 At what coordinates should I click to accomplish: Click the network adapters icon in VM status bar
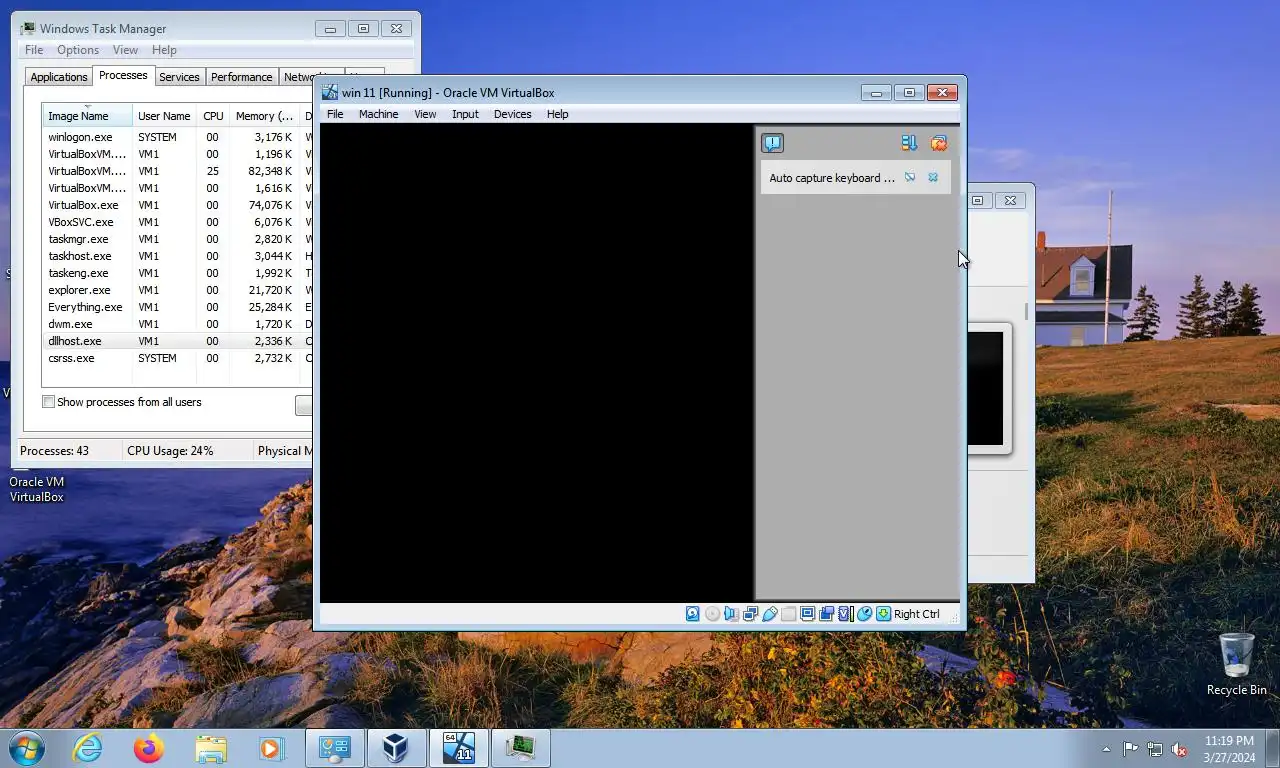(750, 614)
